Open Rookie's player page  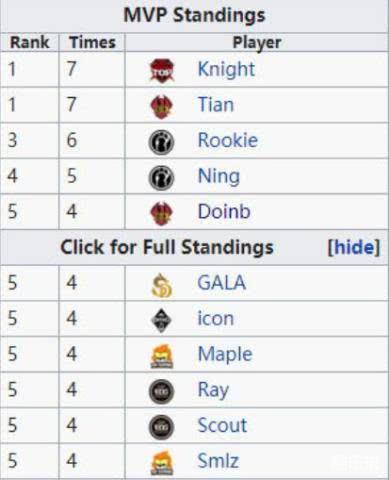point(228,140)
